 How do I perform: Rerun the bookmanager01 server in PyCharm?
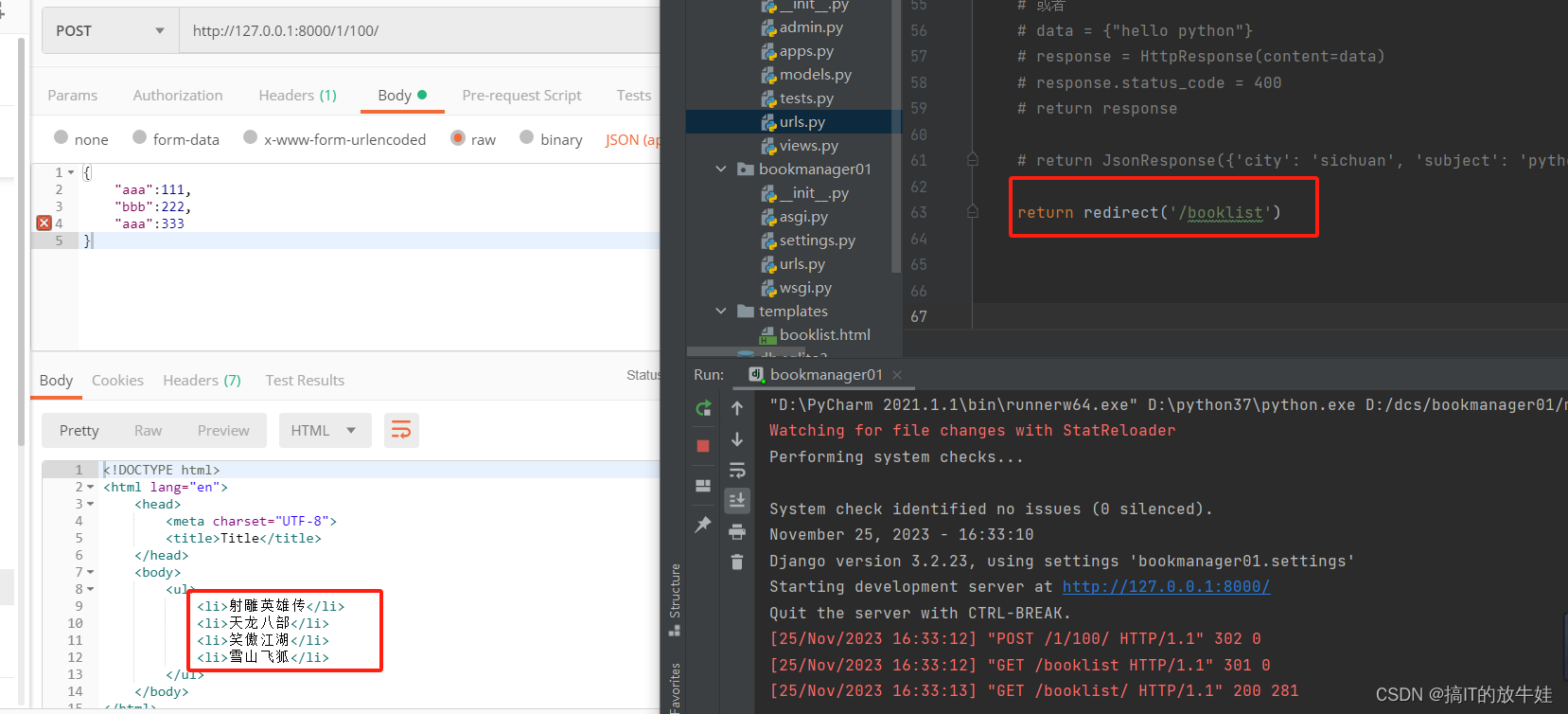point(703,408)
